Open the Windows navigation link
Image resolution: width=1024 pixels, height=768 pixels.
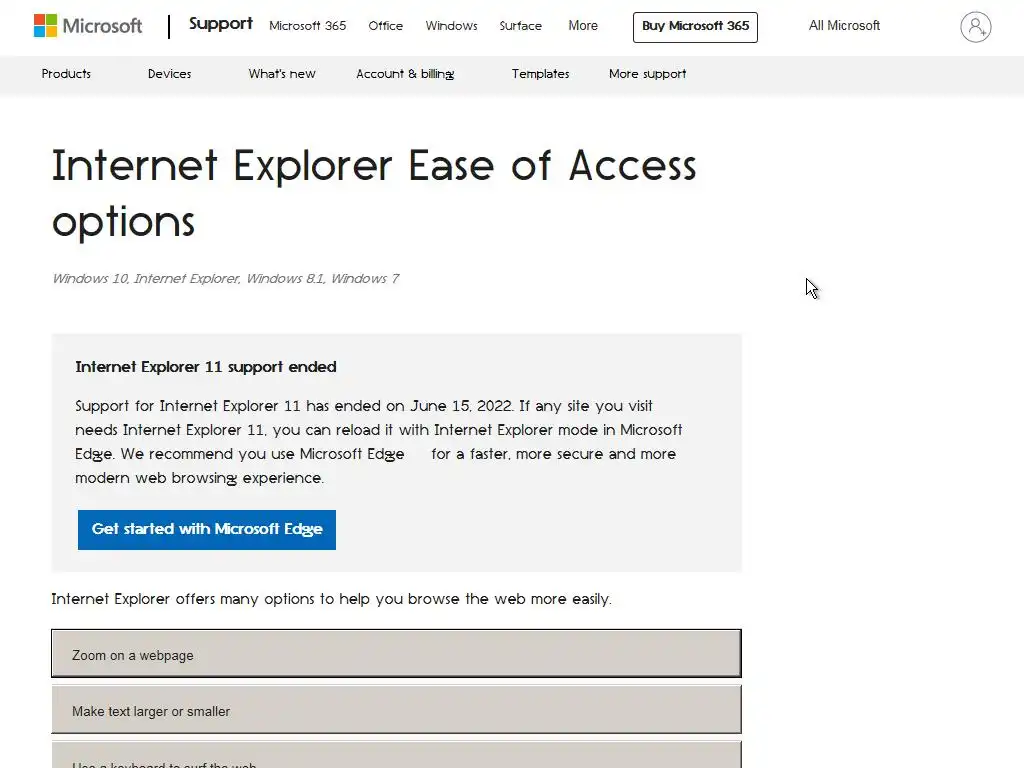tap(451, 26)
